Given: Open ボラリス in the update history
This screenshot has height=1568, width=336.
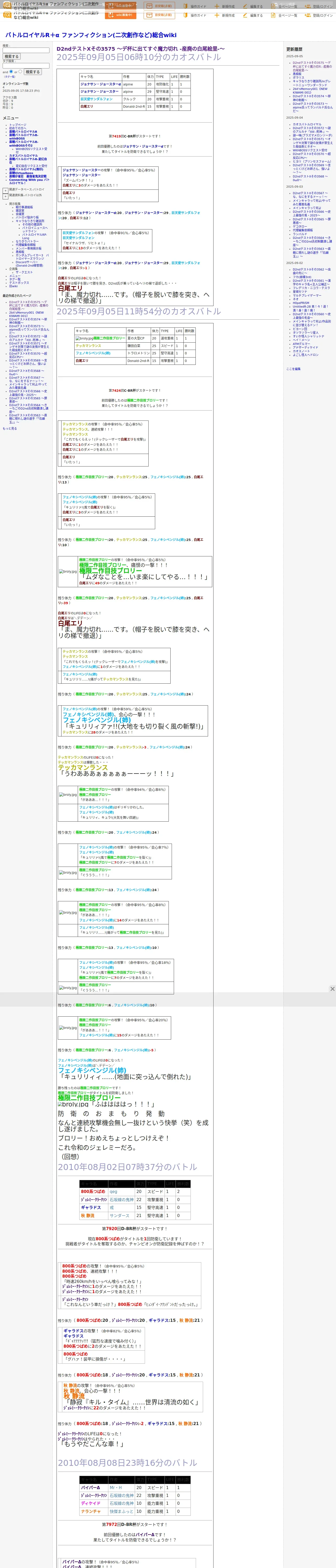Looking at the screenshot, I should [298, 77].
